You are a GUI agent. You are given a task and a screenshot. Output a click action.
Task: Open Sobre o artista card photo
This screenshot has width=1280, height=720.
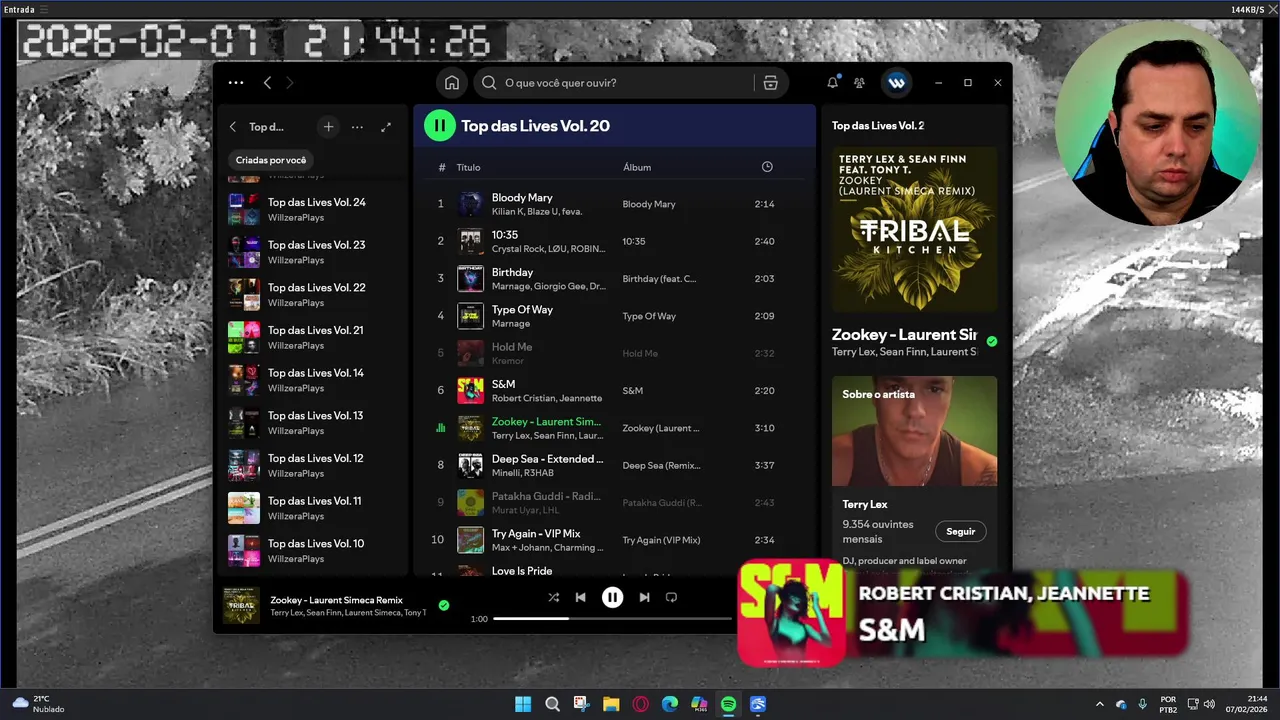pyautogui.click(x=915, y=431)
